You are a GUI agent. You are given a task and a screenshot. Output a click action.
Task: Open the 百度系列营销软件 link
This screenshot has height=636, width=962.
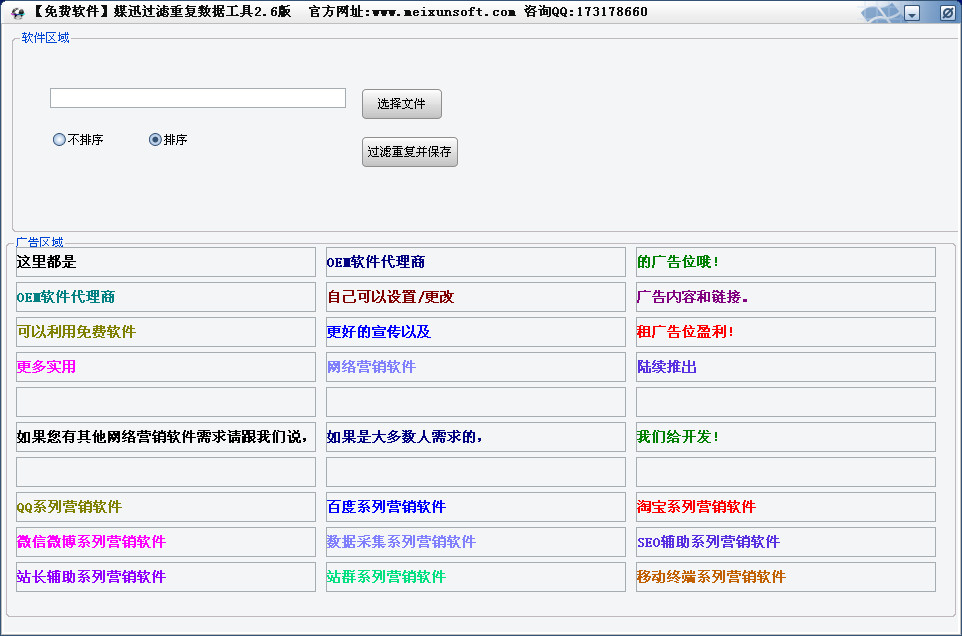tap(475, 507)
